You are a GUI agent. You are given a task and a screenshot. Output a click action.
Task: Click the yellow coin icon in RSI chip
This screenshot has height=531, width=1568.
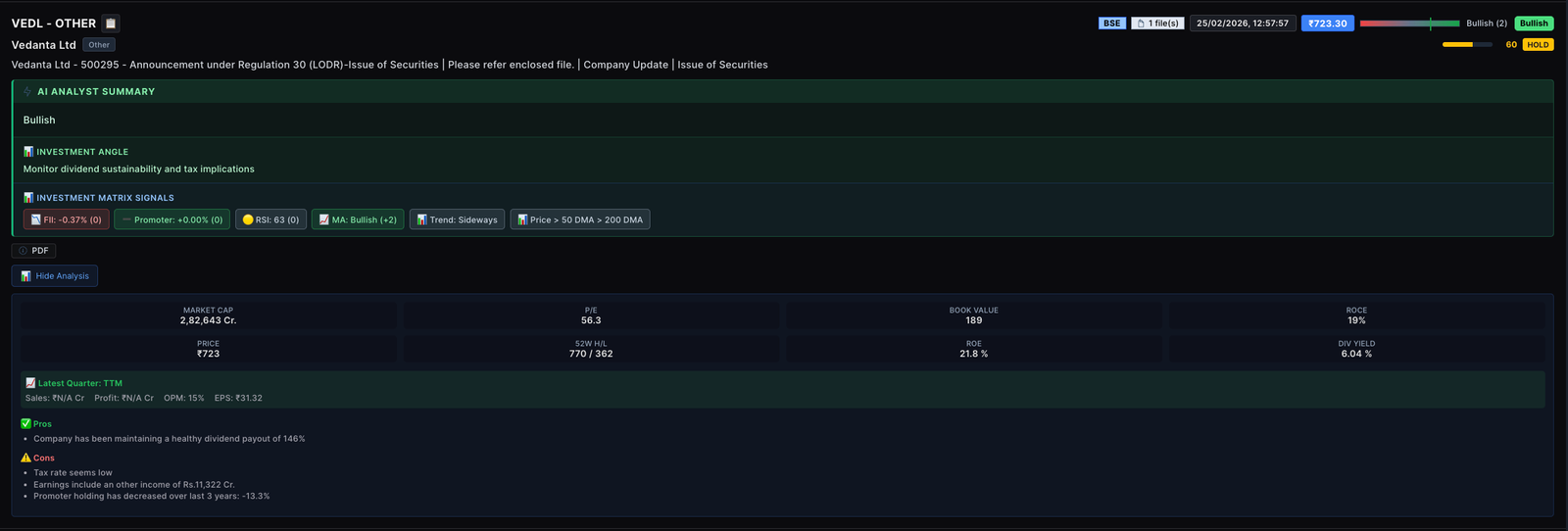pyautogui.click(x=248, y=219)
